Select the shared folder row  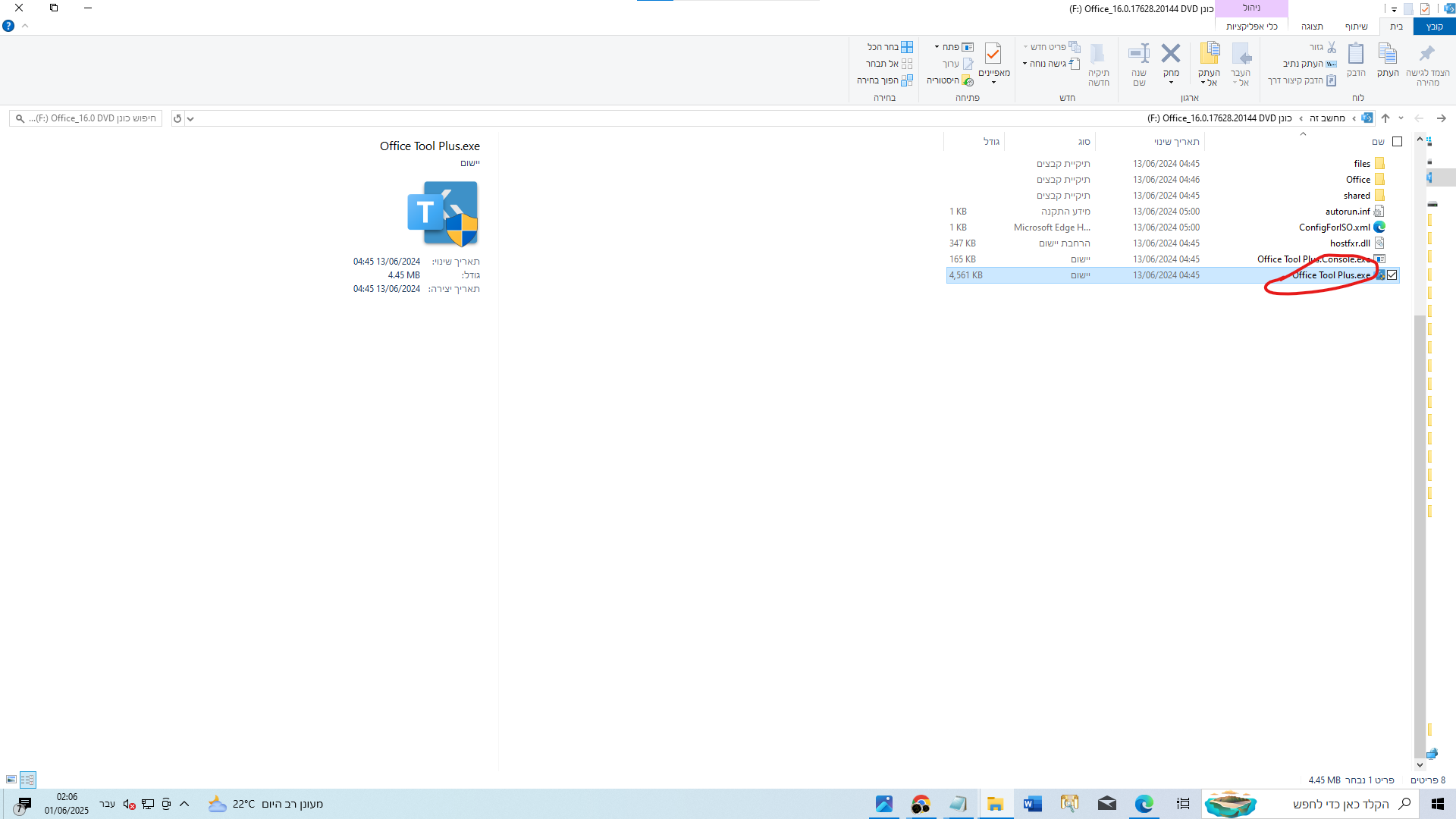click(x=1173, y=196)
